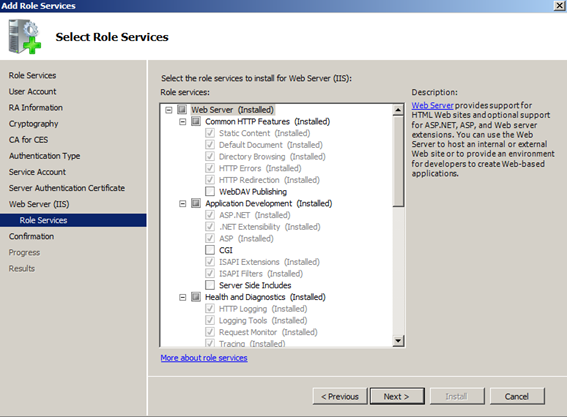Click the Common HTTP Features box icon
The width and height of the screenshot is (567, 417).
click(196, 121)
